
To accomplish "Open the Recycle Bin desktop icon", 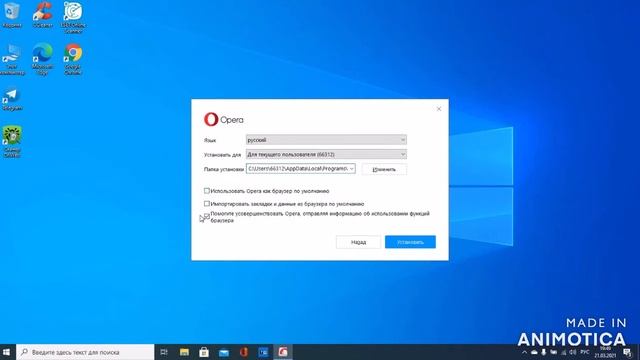I will point(12,14).
